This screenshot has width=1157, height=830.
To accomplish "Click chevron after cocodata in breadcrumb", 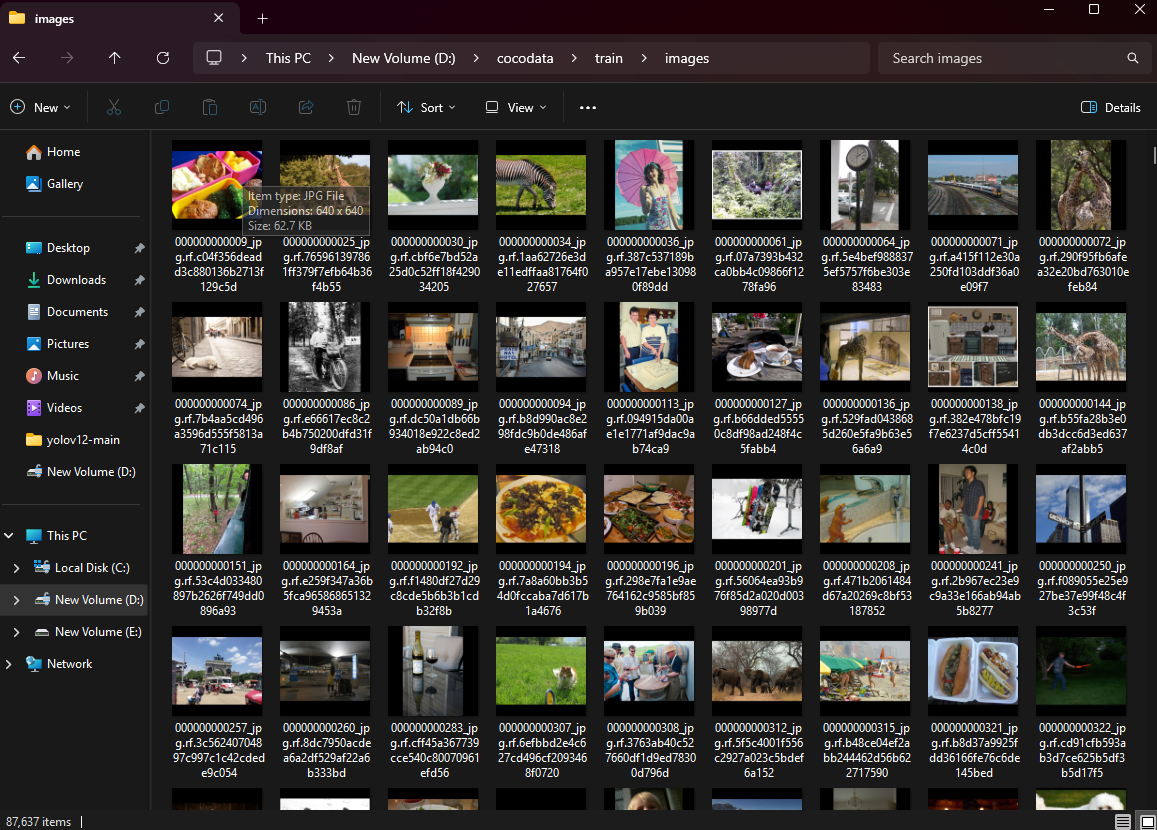I will pos(574,58).
